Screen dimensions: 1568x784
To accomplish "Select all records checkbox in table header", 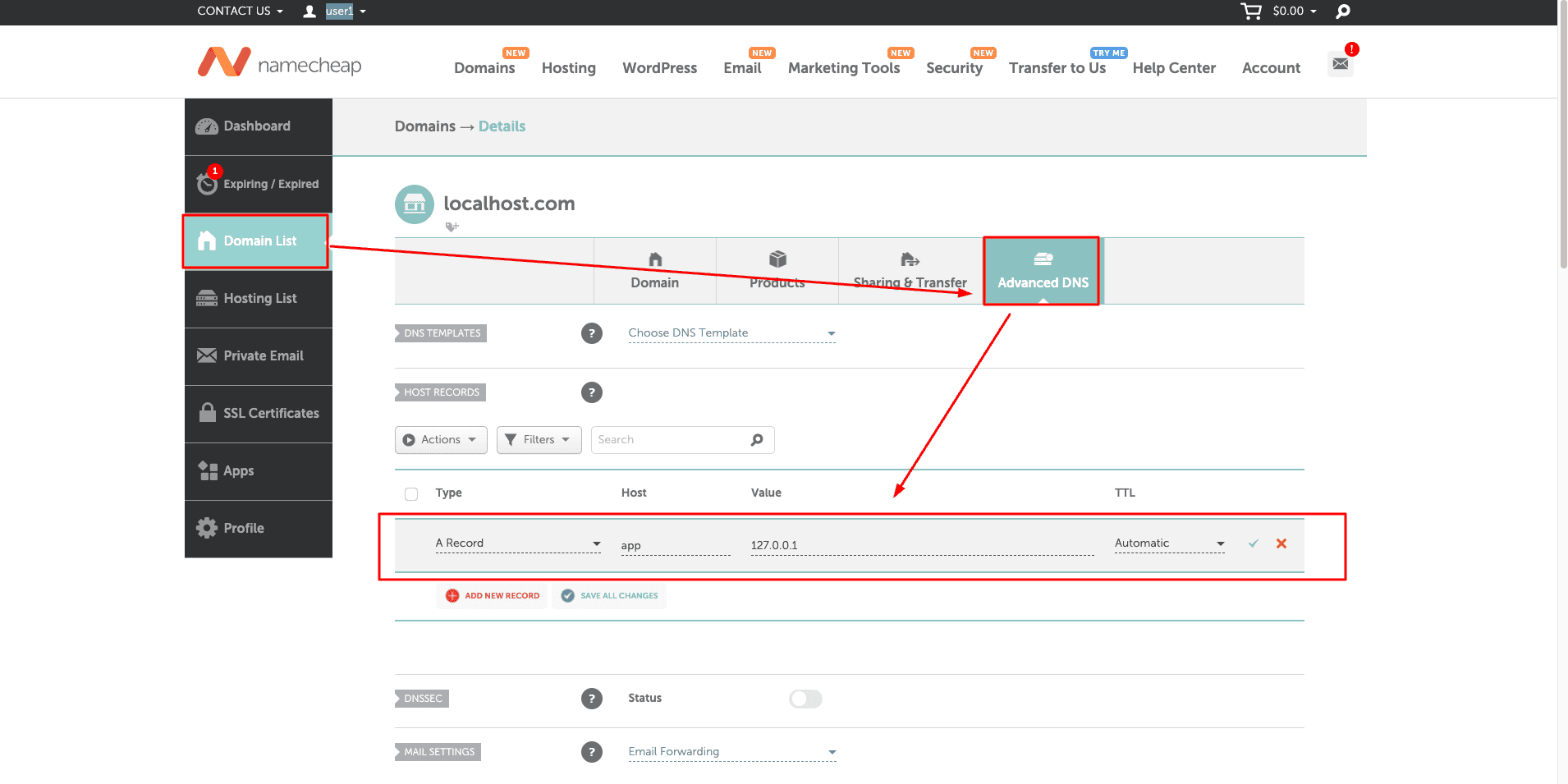I will pyautogui.click(x=411, y=494).
